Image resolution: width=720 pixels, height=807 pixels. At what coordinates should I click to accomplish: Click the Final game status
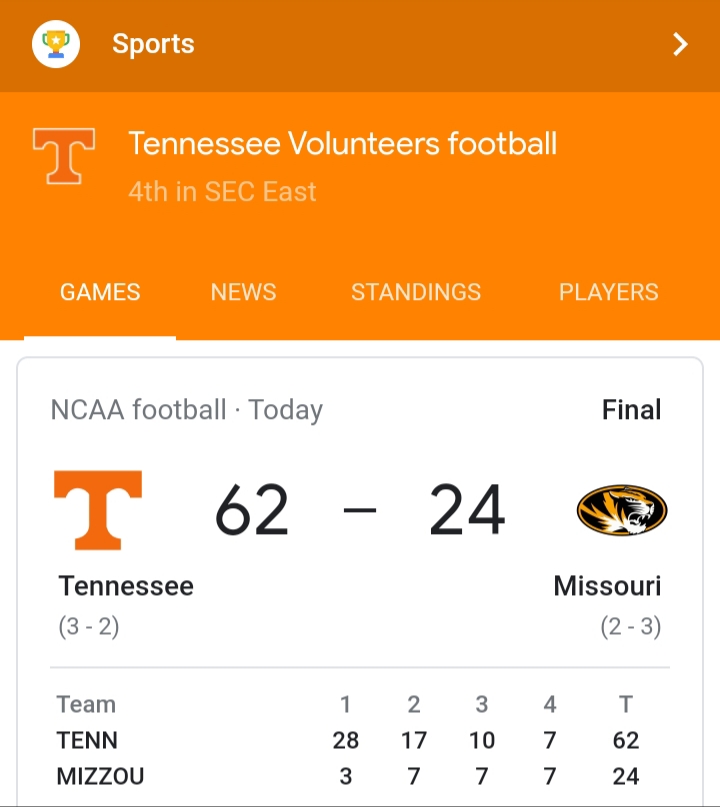631,410
